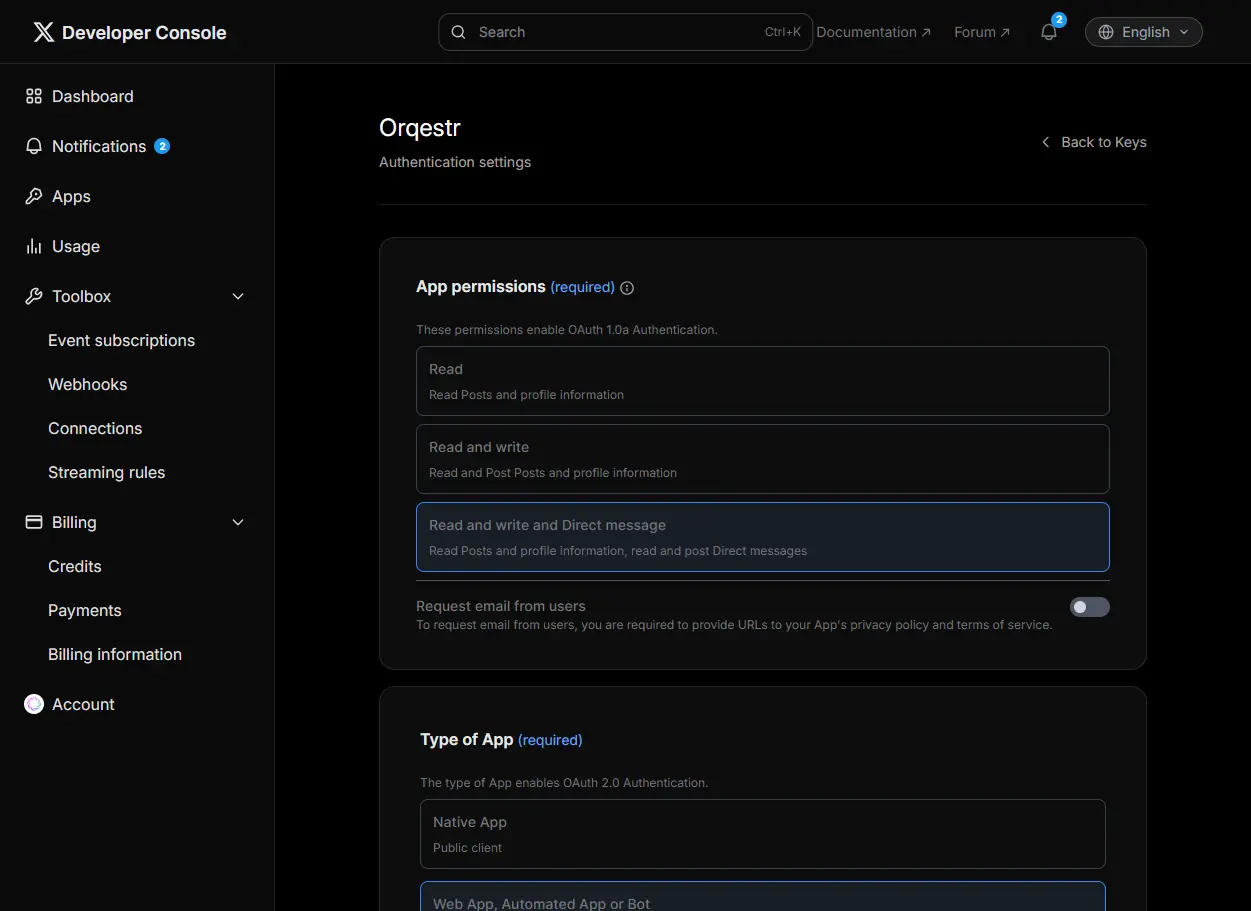Click the Account avatar icon

pos(34,704)
